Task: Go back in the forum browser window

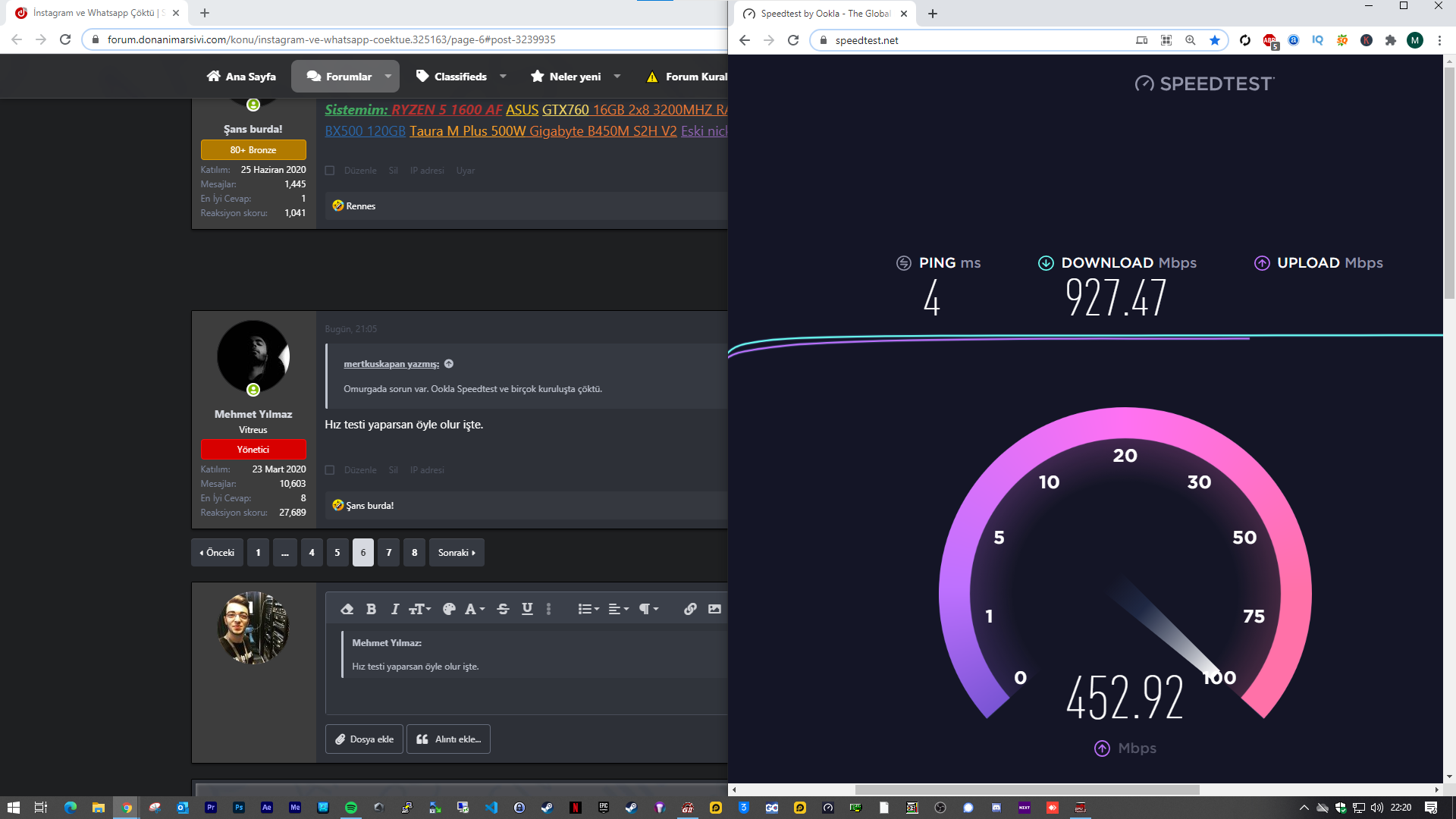Action: (x=17, y=39)
